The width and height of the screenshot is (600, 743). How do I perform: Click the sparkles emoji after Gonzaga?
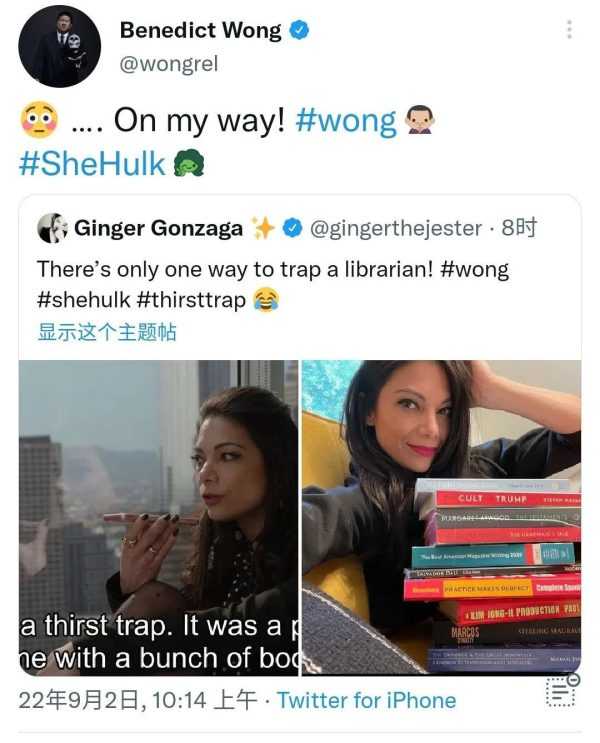(x=264, y=228)
